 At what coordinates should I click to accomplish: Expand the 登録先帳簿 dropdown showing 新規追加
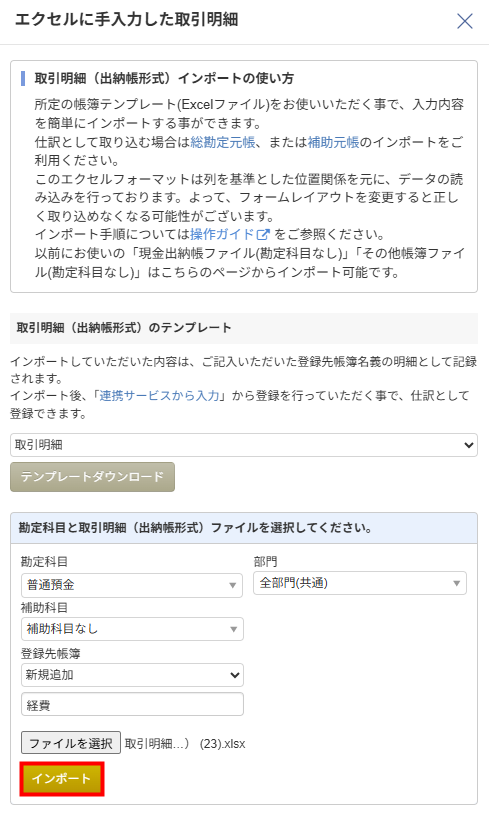pyautogui.click(x=132, y=675)
